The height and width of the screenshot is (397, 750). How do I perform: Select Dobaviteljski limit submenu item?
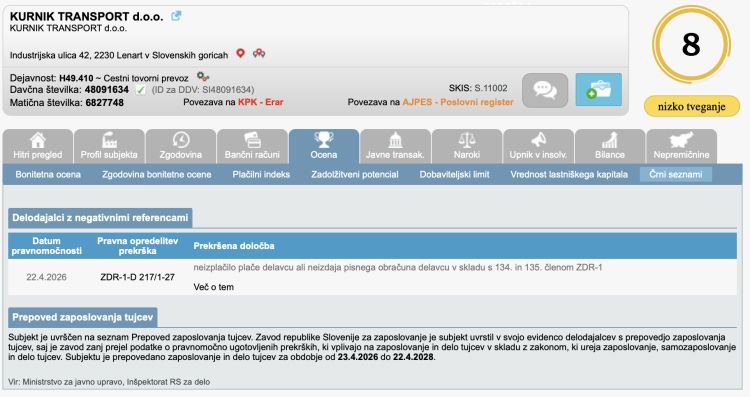click(454, 175)
